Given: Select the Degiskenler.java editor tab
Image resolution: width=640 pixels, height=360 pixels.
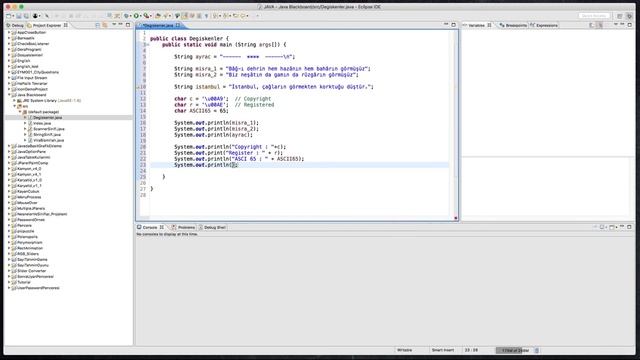Looking at the screenshot, I should pos(158,25).
